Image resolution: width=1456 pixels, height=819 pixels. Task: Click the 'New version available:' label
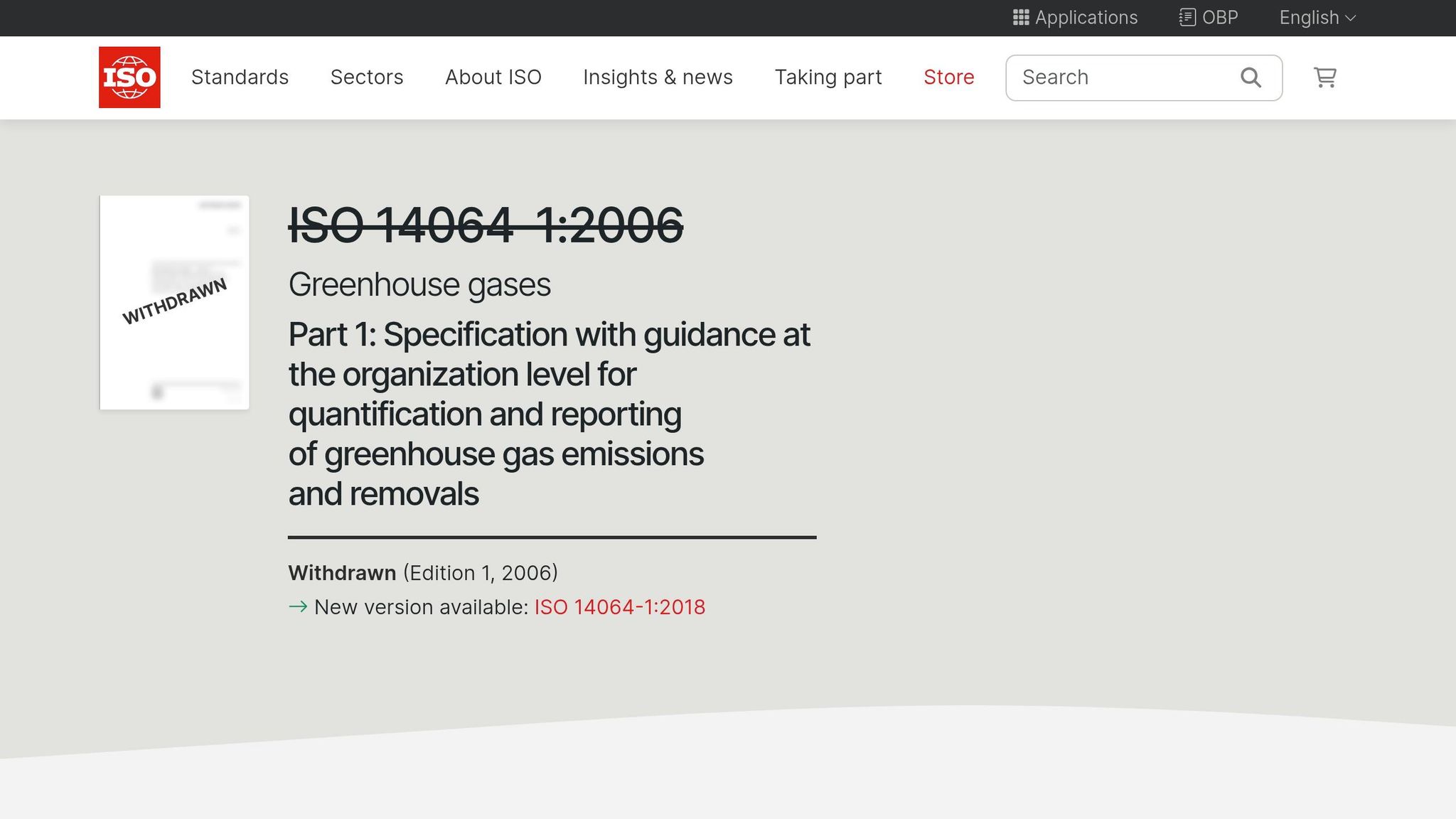[421, 607]
